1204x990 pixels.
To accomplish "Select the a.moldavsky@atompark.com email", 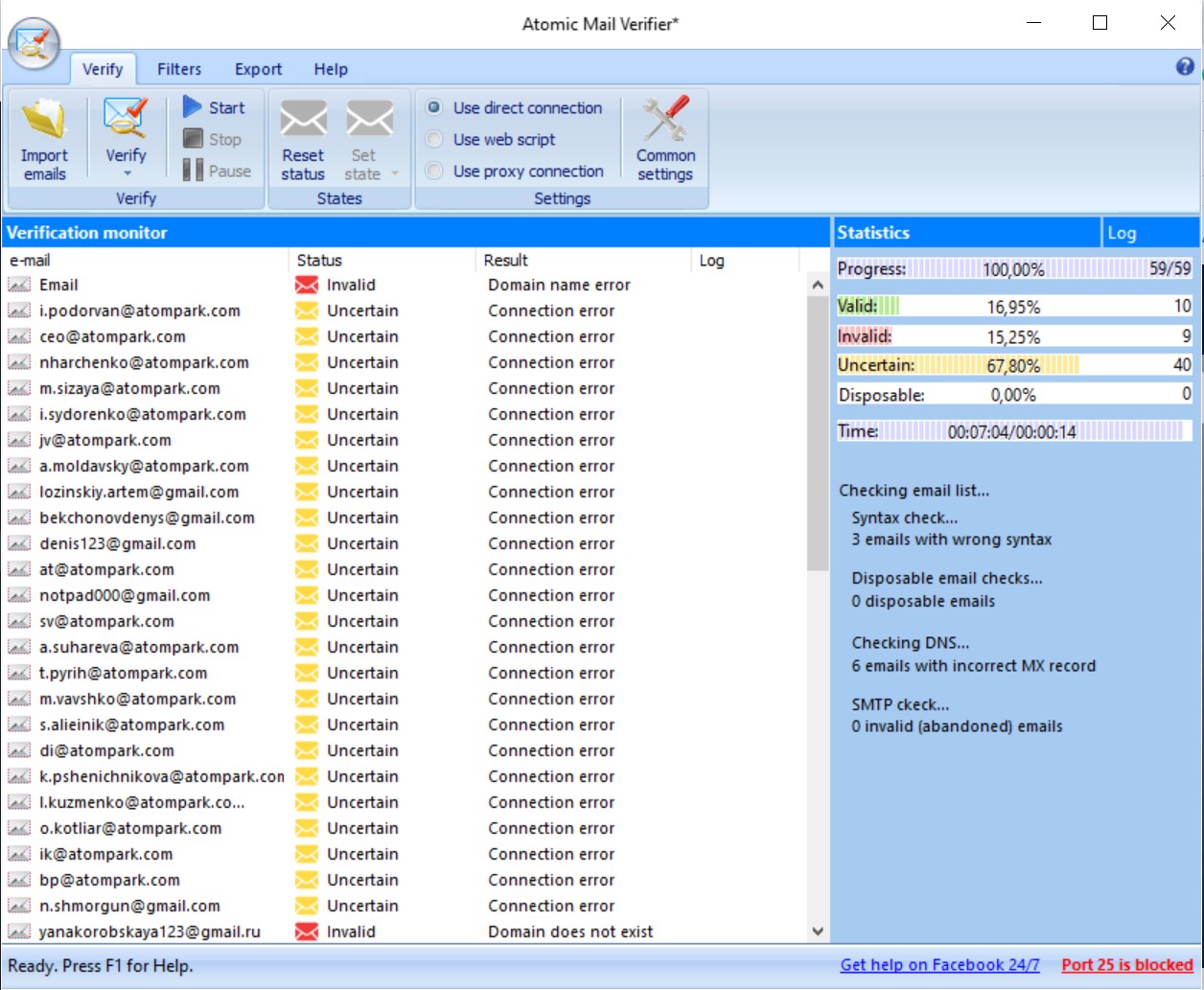I will click(x=144, y=466).
